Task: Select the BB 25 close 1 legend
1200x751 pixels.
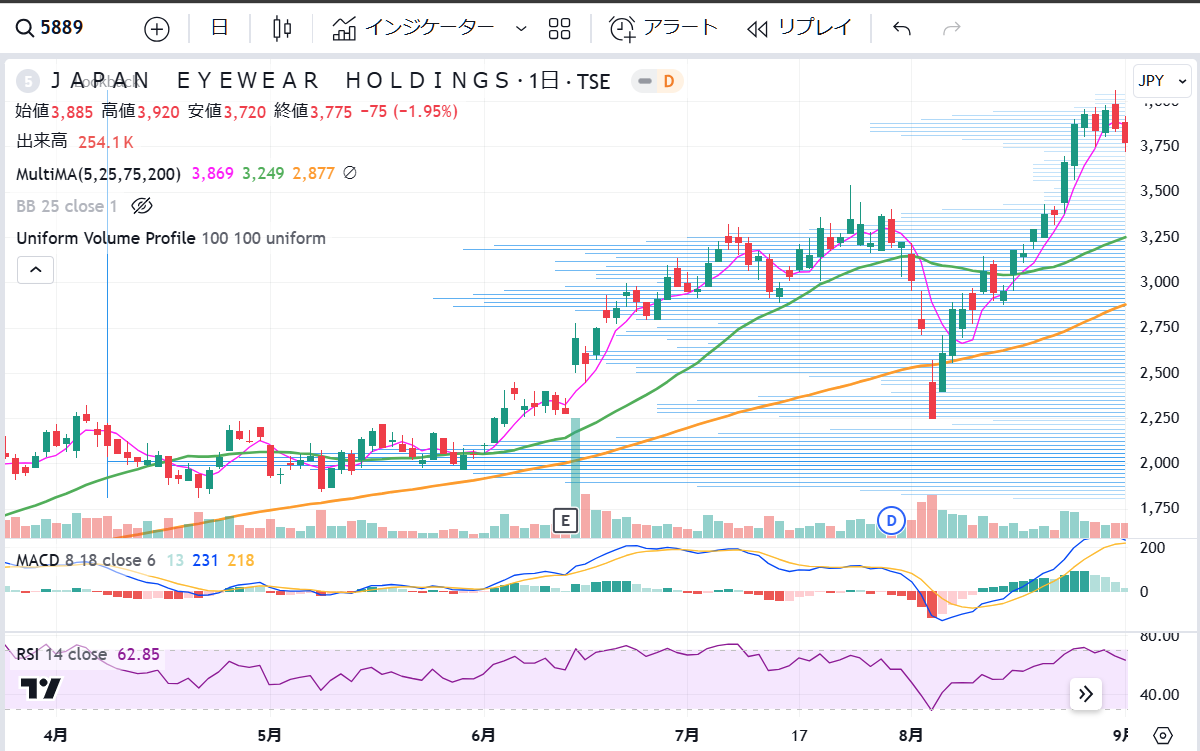Action: [66, 206]
